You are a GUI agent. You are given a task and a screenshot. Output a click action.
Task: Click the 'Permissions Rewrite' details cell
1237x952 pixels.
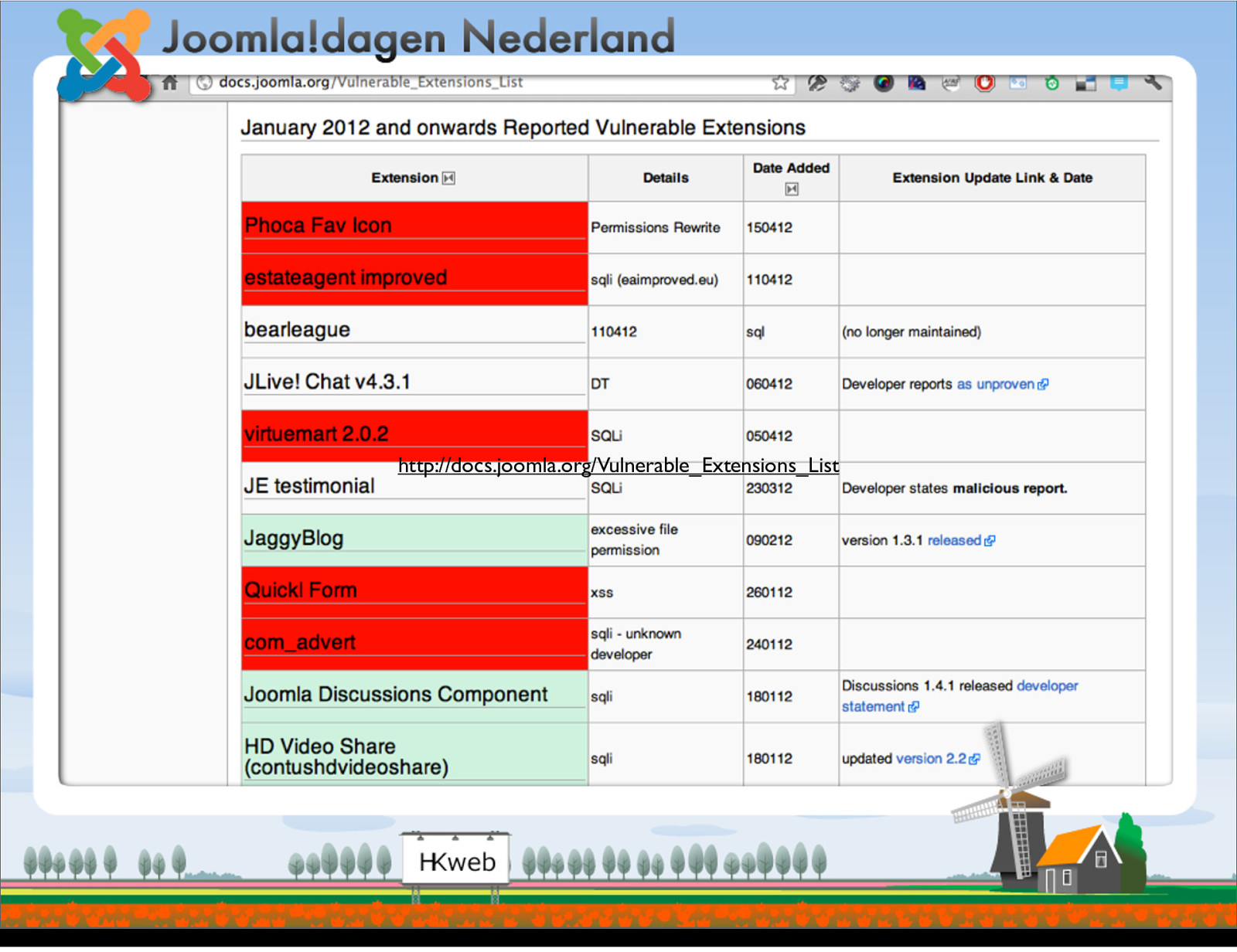click(666, 227)
